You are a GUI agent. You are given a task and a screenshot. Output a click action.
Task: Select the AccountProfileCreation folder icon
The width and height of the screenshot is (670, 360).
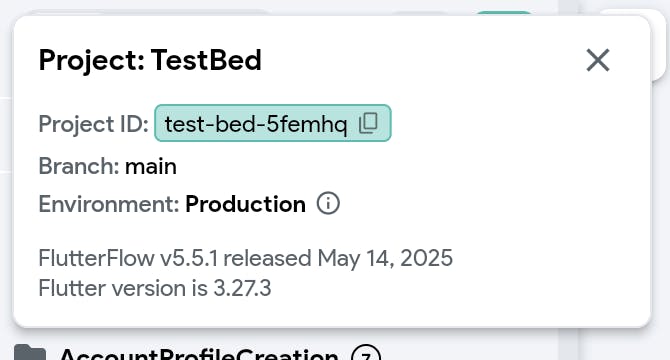[30, 353]
